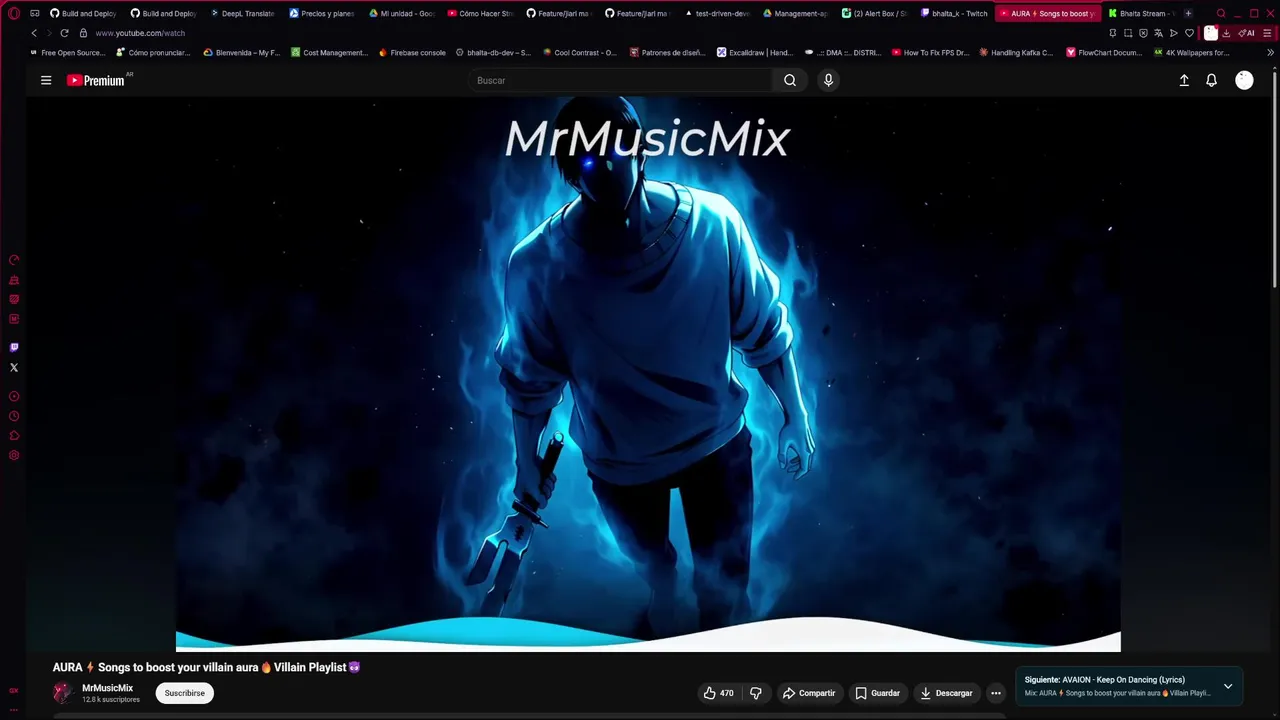Subscribe with the Suscribirse button

[x=184, y=693]
